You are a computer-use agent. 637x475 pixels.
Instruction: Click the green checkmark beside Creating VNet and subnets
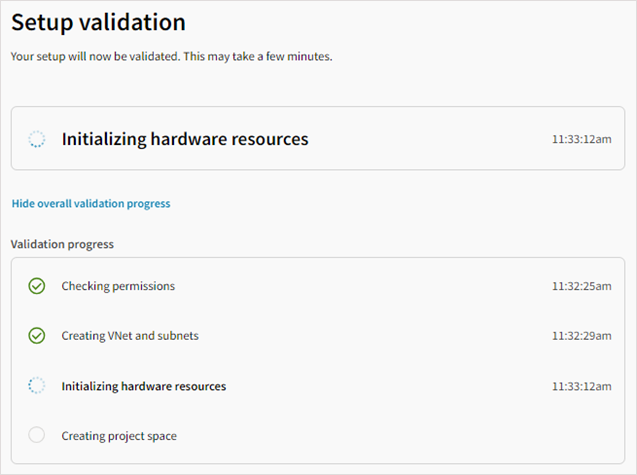[x=37, y=336]
